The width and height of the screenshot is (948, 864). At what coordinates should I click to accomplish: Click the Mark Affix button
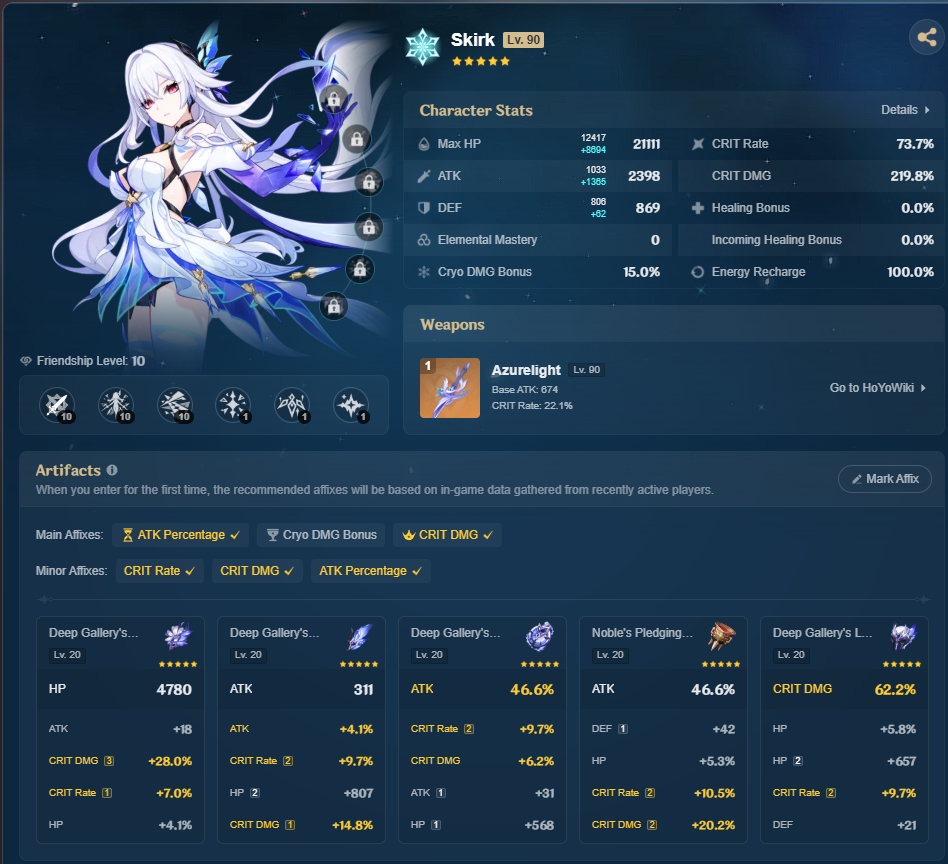tap(885, 479)
